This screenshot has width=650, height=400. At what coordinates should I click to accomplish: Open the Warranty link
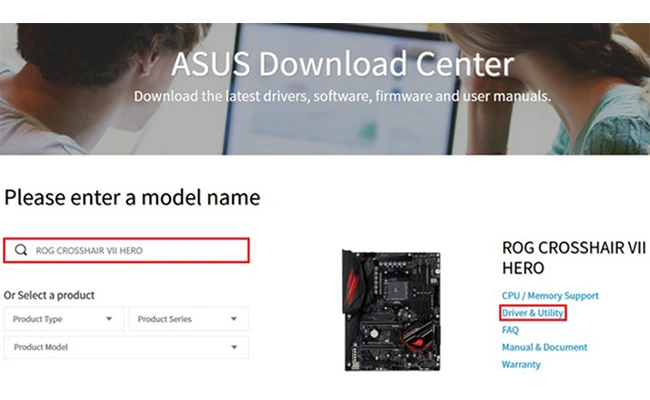point(521,364)
